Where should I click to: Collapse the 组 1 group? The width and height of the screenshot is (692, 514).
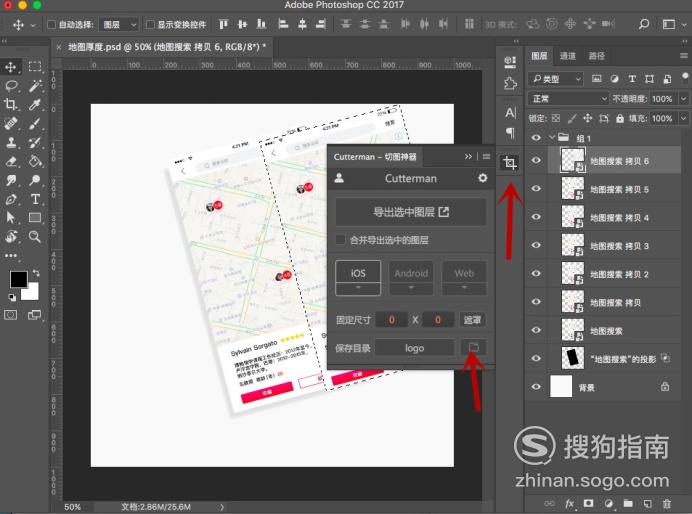(x=552, y=138)
